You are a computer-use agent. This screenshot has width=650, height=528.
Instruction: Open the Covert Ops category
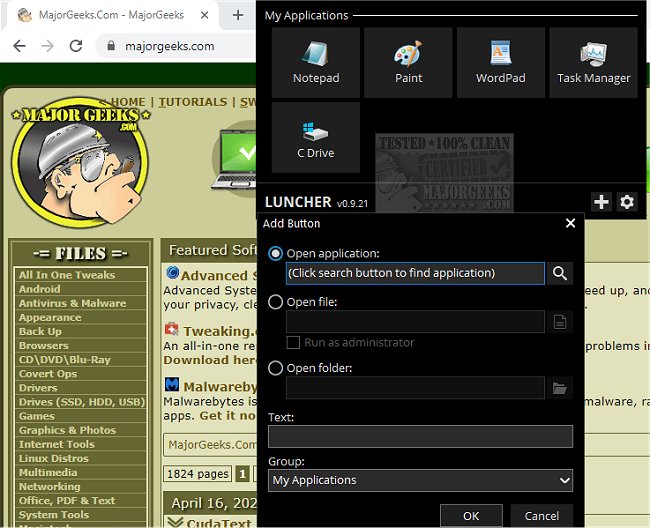(81, 374)
